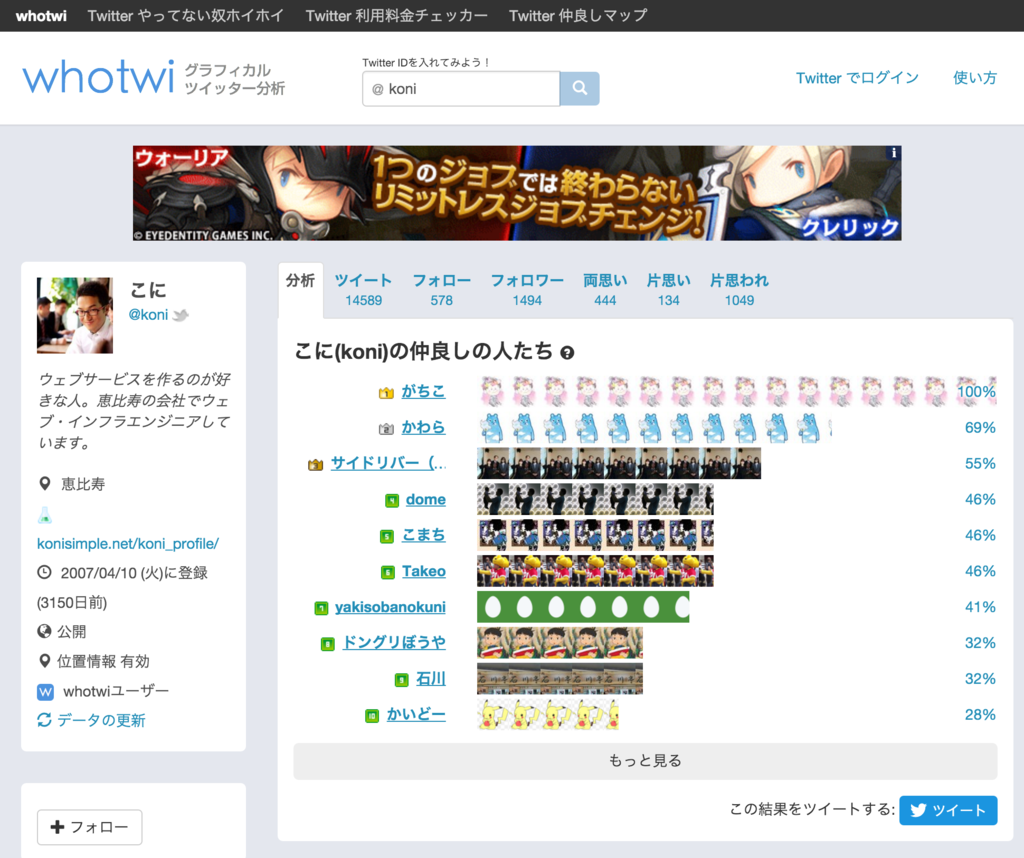The width and height of the screenshot is (1024, 858).
Task: Open the konisimple.net/koni_profile/ link
Action: (x=128, y=544)
